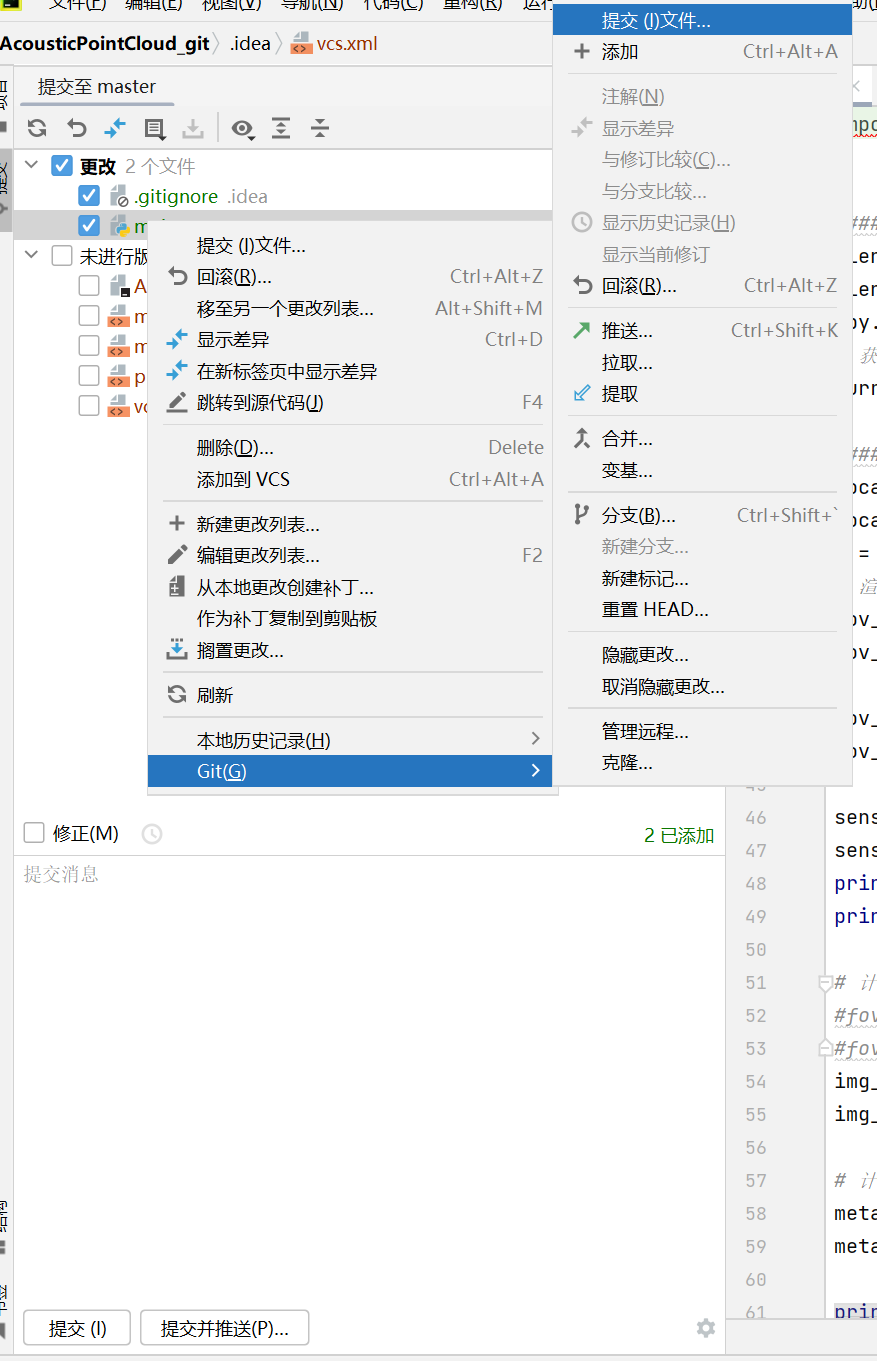Click the Refresh changes icon in toolbar
877x1361 pixels.
(x=36, y=128)
